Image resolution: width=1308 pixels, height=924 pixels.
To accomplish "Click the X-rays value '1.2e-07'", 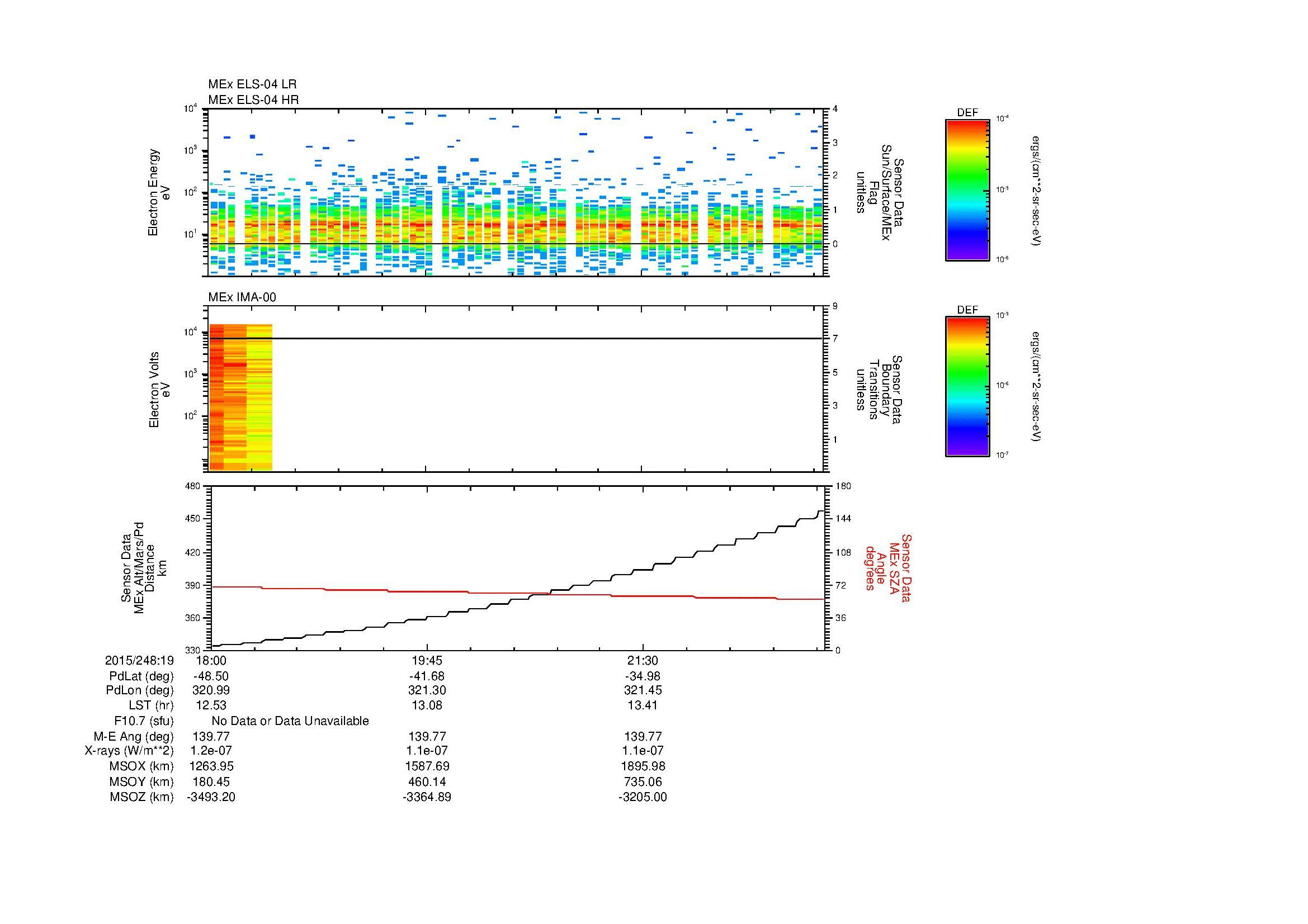I will click(x=211, y=751).
